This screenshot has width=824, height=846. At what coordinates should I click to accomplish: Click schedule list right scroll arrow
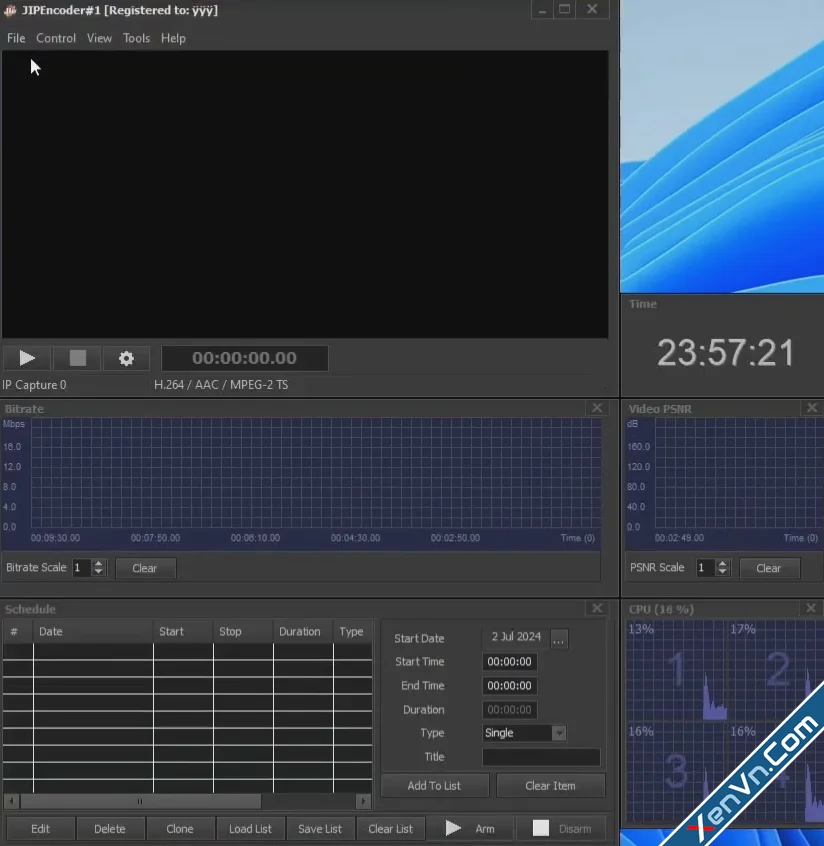(x=364, y=801)
